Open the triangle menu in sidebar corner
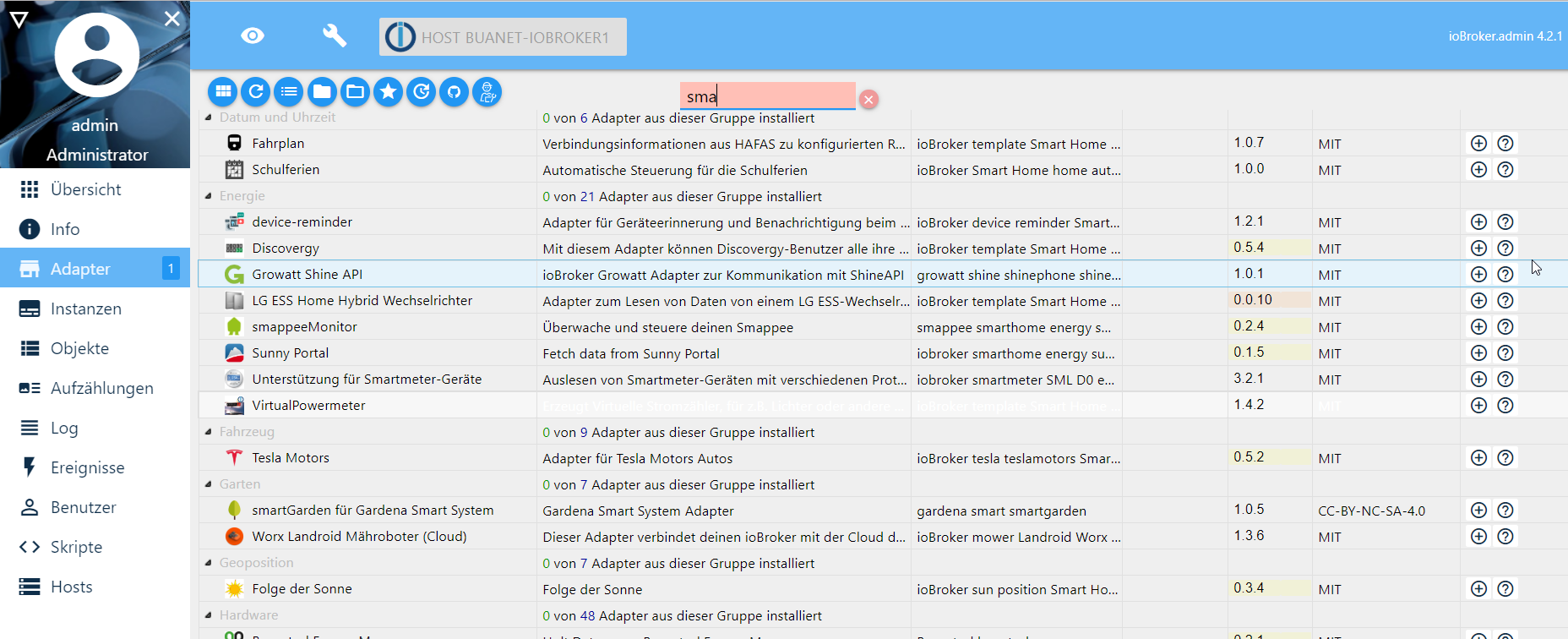Image resolution: width=1568 pixels, height=639 pixels. click(19, 19)
